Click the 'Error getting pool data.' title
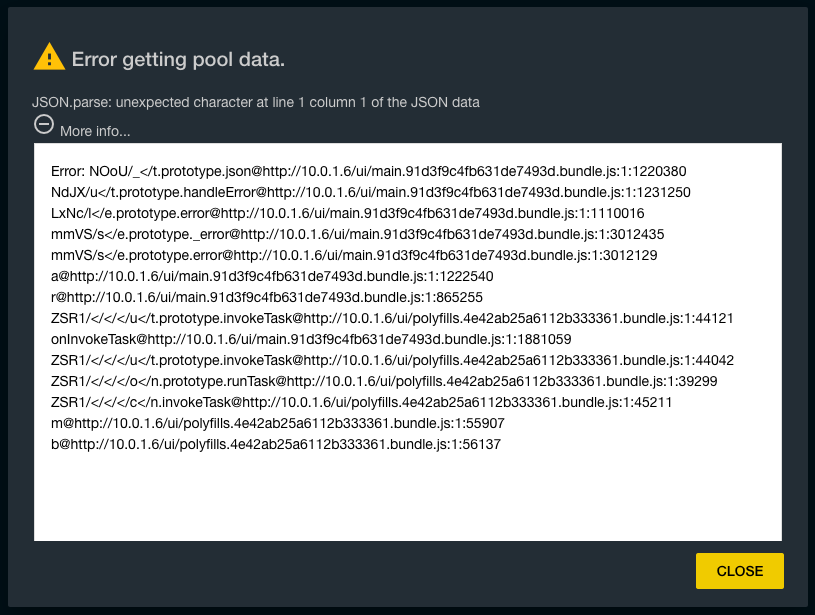The height and width of the screenshot is (615, 815). click(x=178, y=59)
